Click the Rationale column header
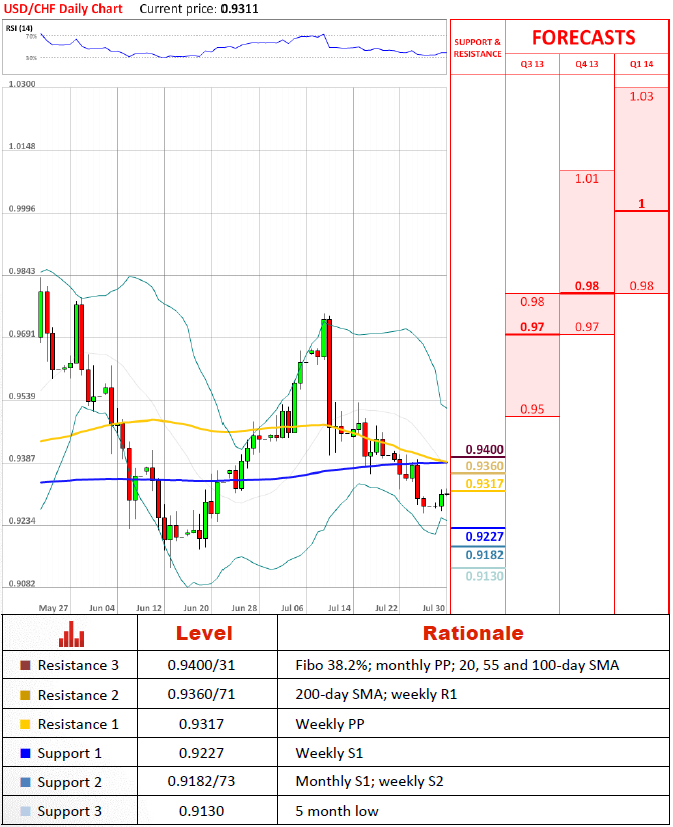 (472, 633)
